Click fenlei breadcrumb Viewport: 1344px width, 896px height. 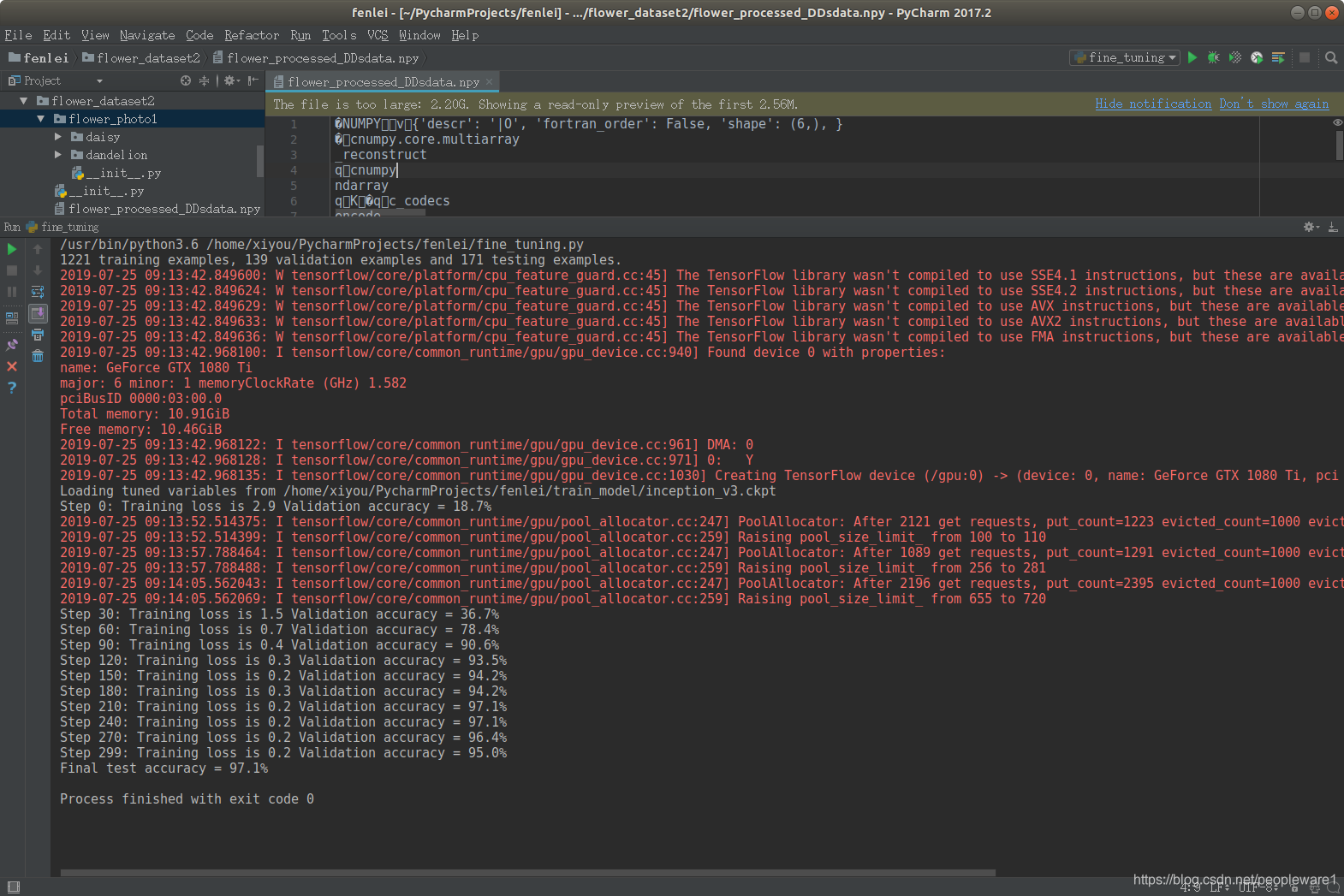(x=39, y=57)
